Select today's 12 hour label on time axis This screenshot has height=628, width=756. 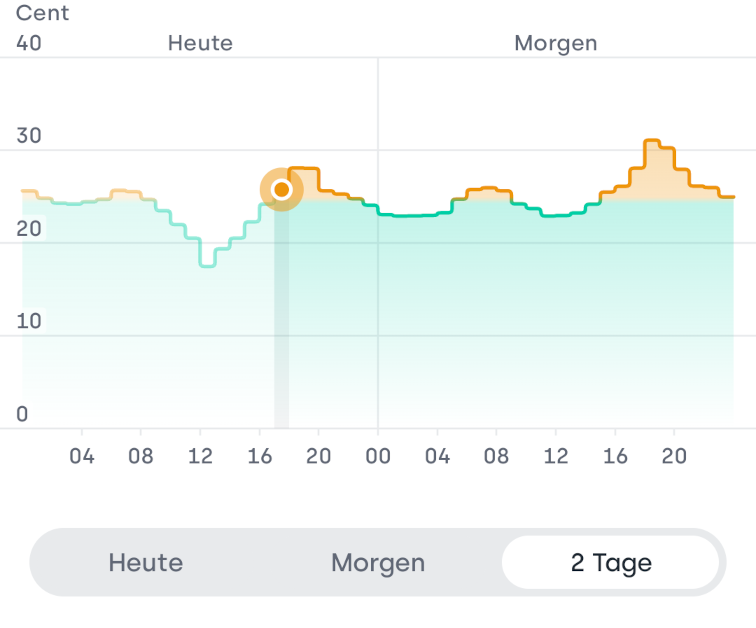[200, 457]
